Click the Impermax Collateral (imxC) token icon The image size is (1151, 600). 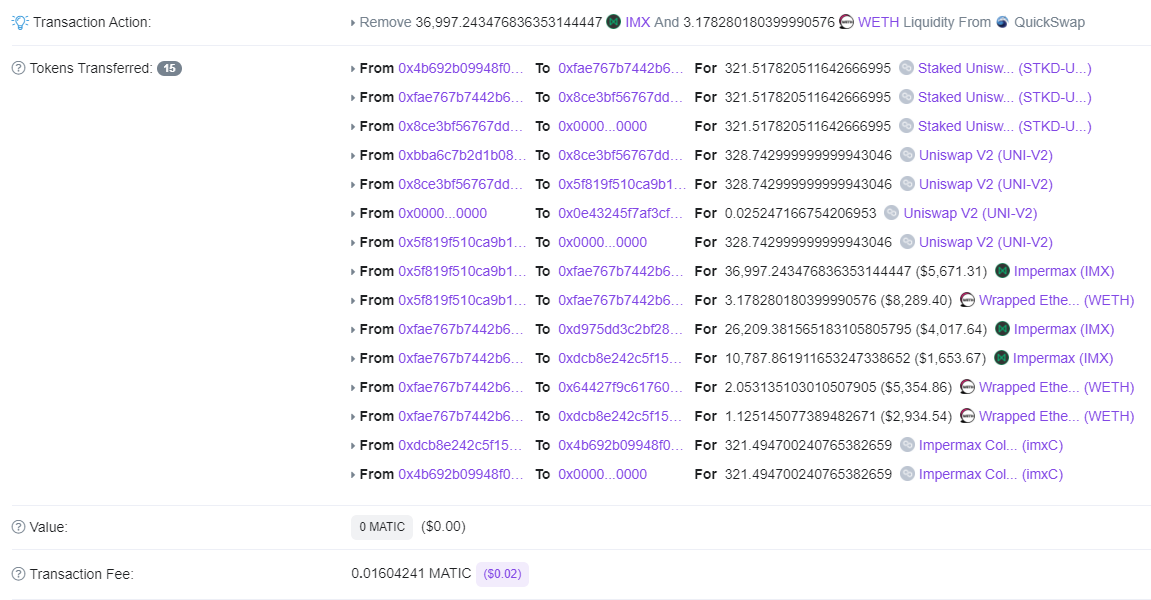(x=907, y=445)
